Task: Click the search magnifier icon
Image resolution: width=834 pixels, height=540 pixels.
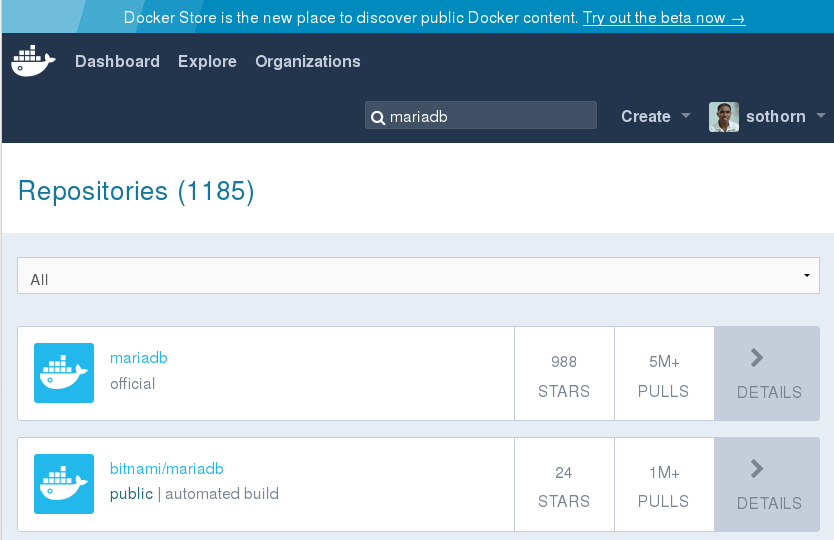Action: coord(378,118)
